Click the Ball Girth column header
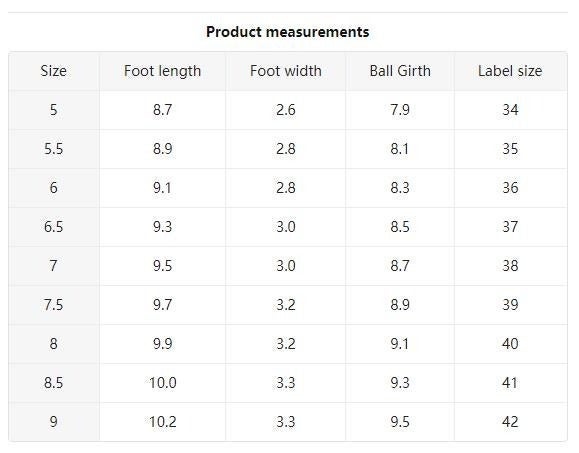The width and height of the screenshot is (579, 453). click(x=400, y=71)
